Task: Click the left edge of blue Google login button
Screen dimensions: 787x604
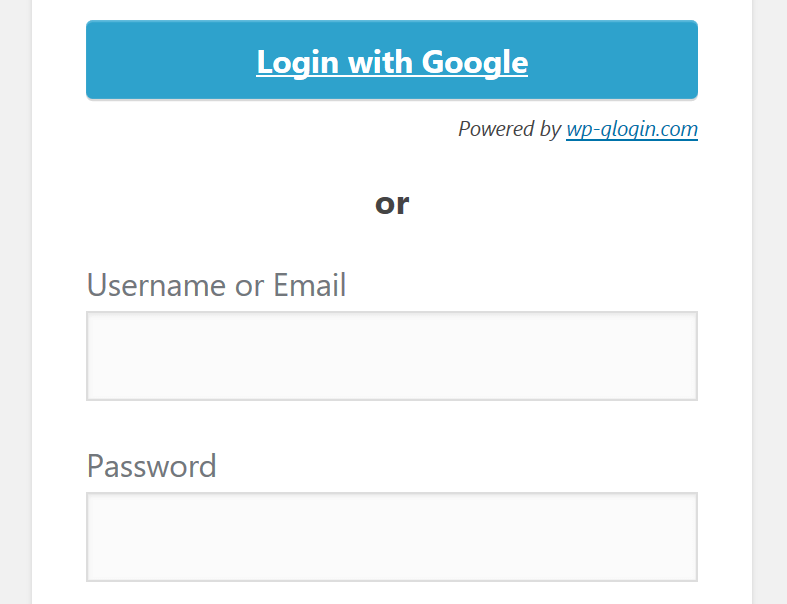Action: (93, 60)
